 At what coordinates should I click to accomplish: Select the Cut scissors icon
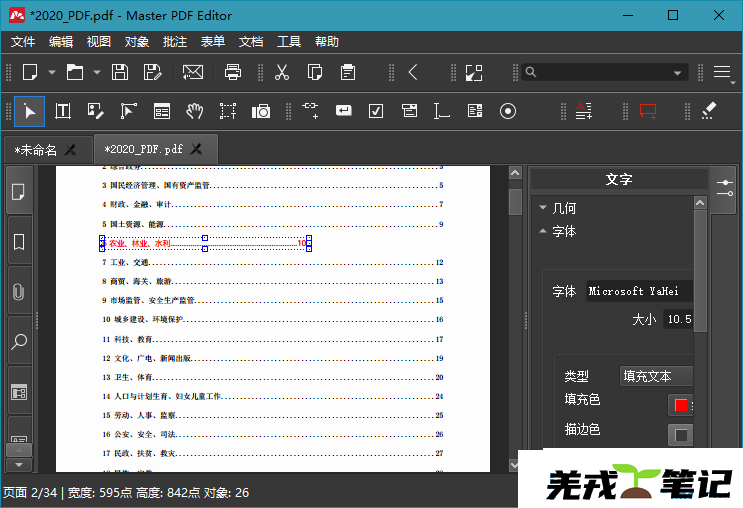(282, 72)
